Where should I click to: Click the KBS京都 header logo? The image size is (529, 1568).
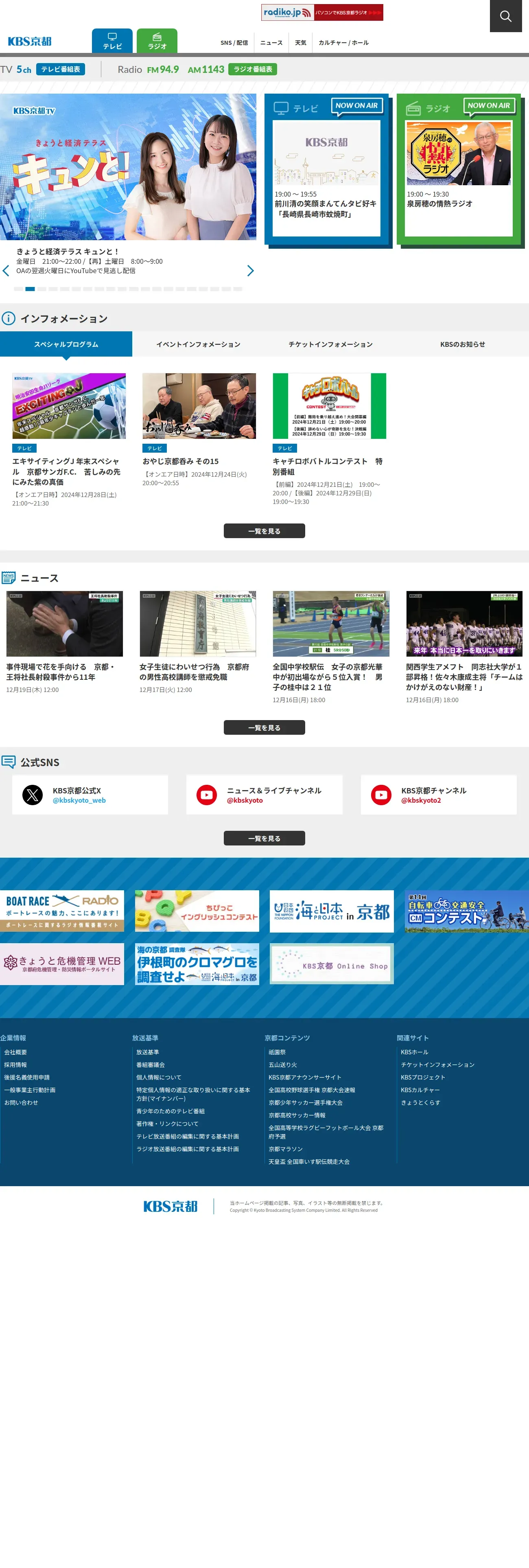[x=29, y=42]
